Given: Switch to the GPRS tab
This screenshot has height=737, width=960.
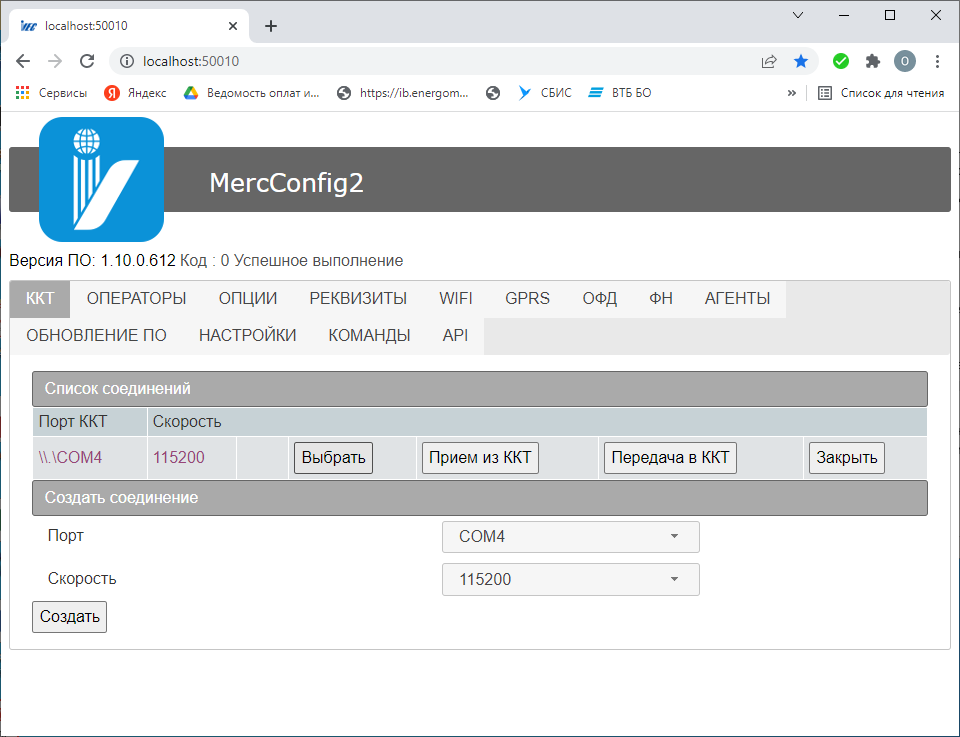Looking at the screenshot, I should point(528,299).
